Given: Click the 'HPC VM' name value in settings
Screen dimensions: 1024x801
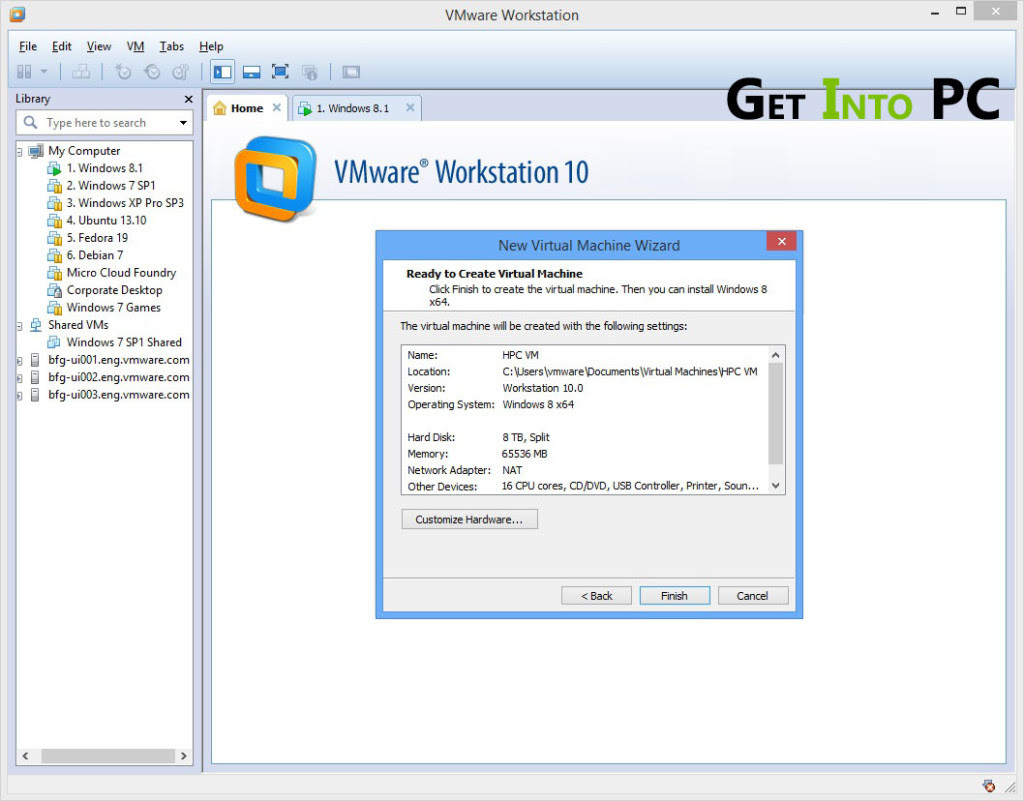Looking at the screenshot, I should pyautogui.click(x=520, y=355).
